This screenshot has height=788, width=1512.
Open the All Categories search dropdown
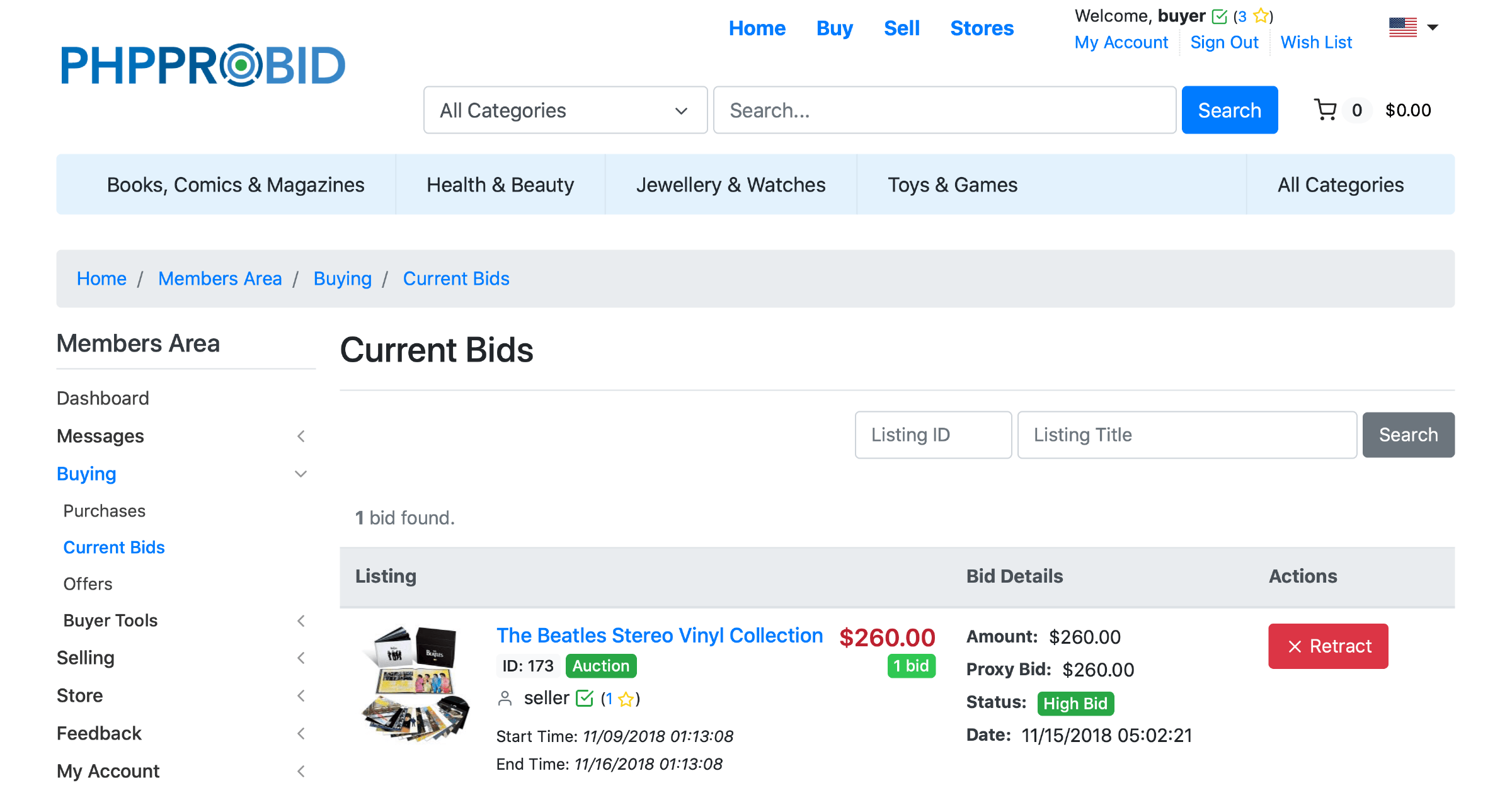pos(565,110)
